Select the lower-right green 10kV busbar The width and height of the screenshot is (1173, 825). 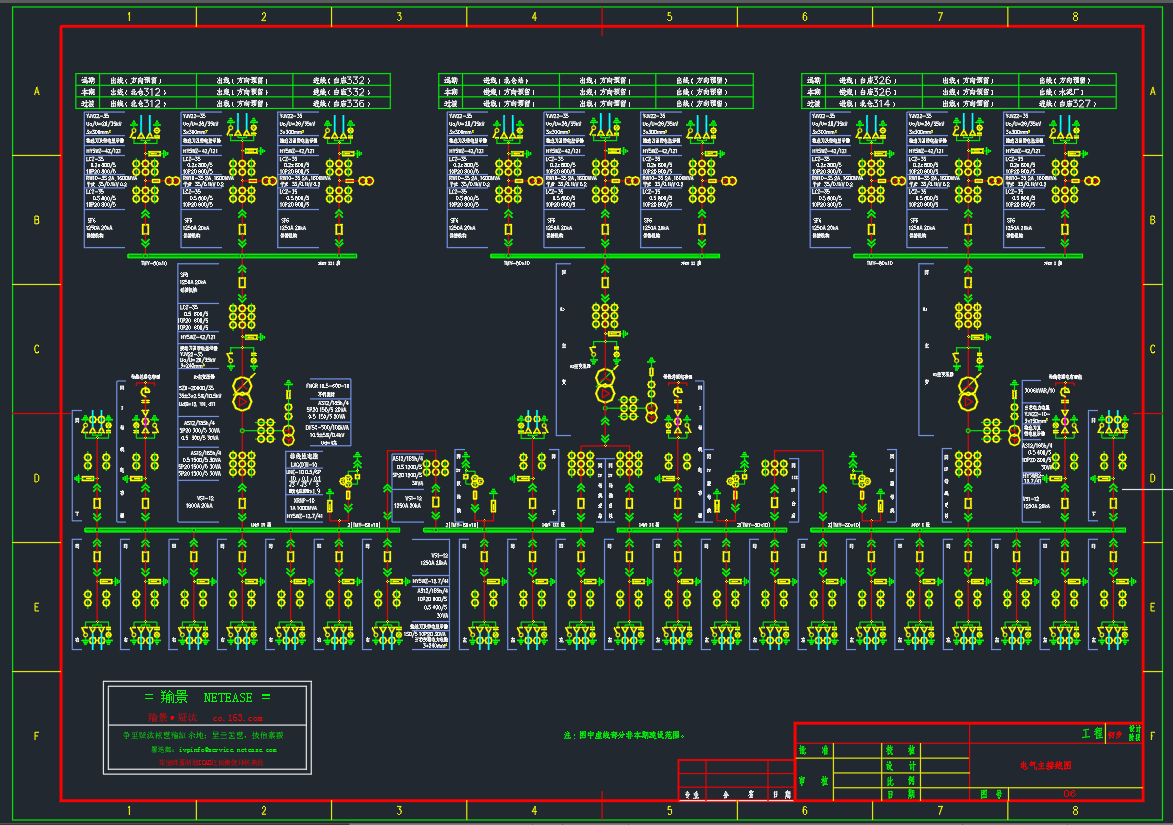point(965,530)
